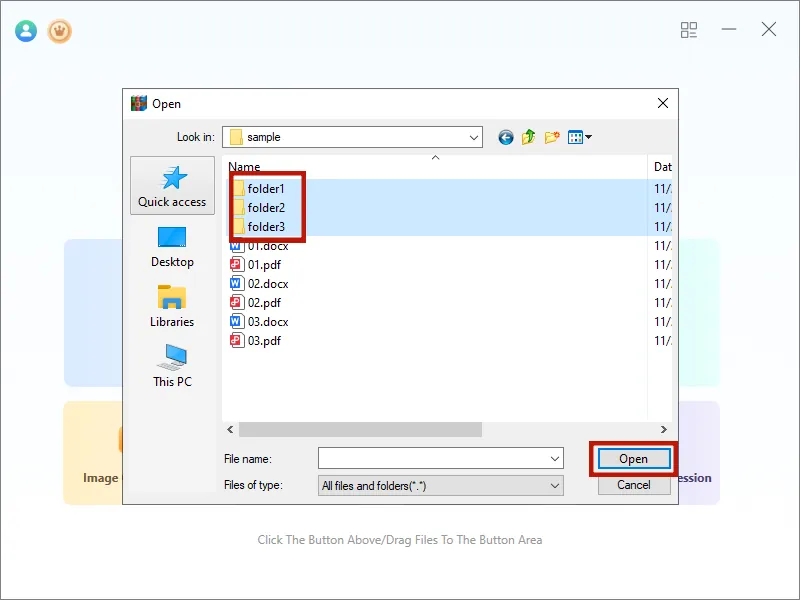Open the Look in dropdown

coord(472,137)
